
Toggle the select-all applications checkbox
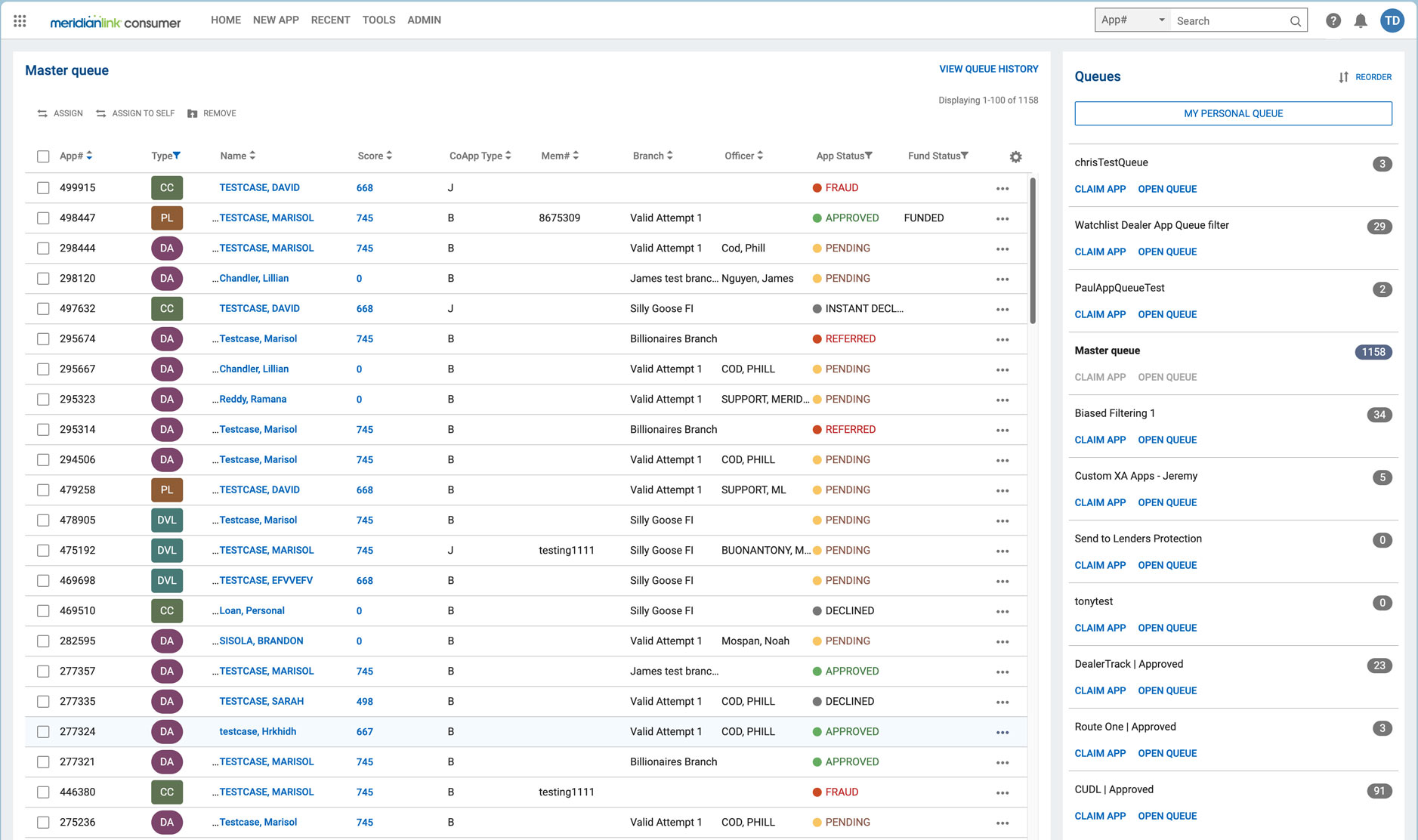click(x=43, y=156)
